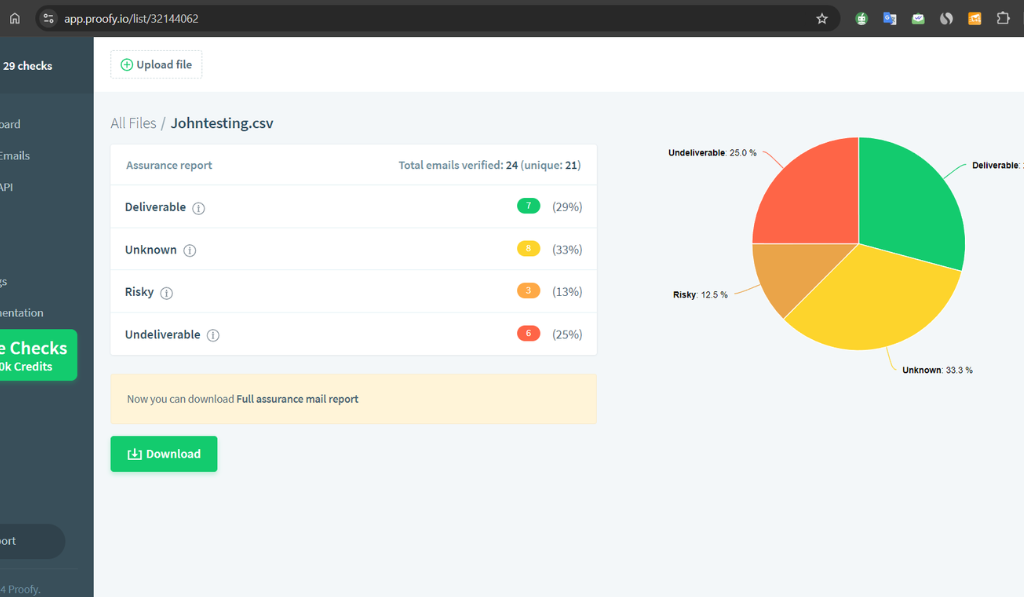Open the green robot extension icon

(861, 18)
